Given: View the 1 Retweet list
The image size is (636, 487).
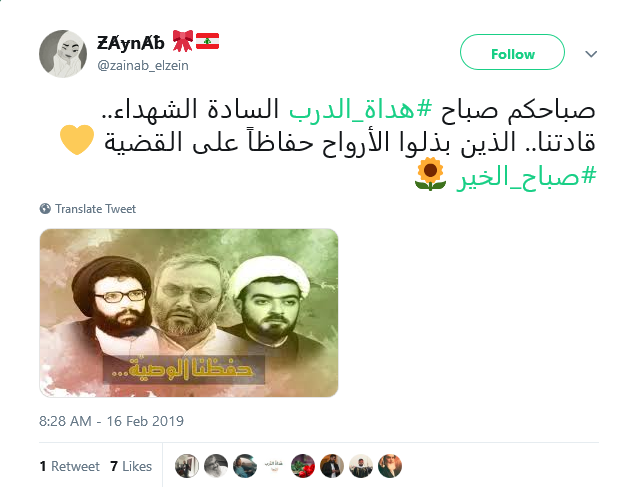Looking at the screenshot, I should [x=69, y=466].
